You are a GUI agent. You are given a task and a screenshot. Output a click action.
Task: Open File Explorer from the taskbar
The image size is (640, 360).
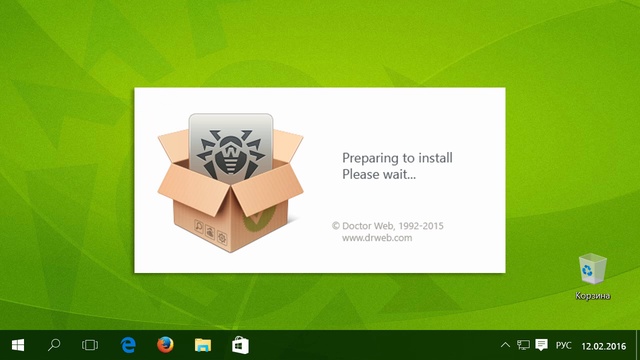[x=203, y=345]
